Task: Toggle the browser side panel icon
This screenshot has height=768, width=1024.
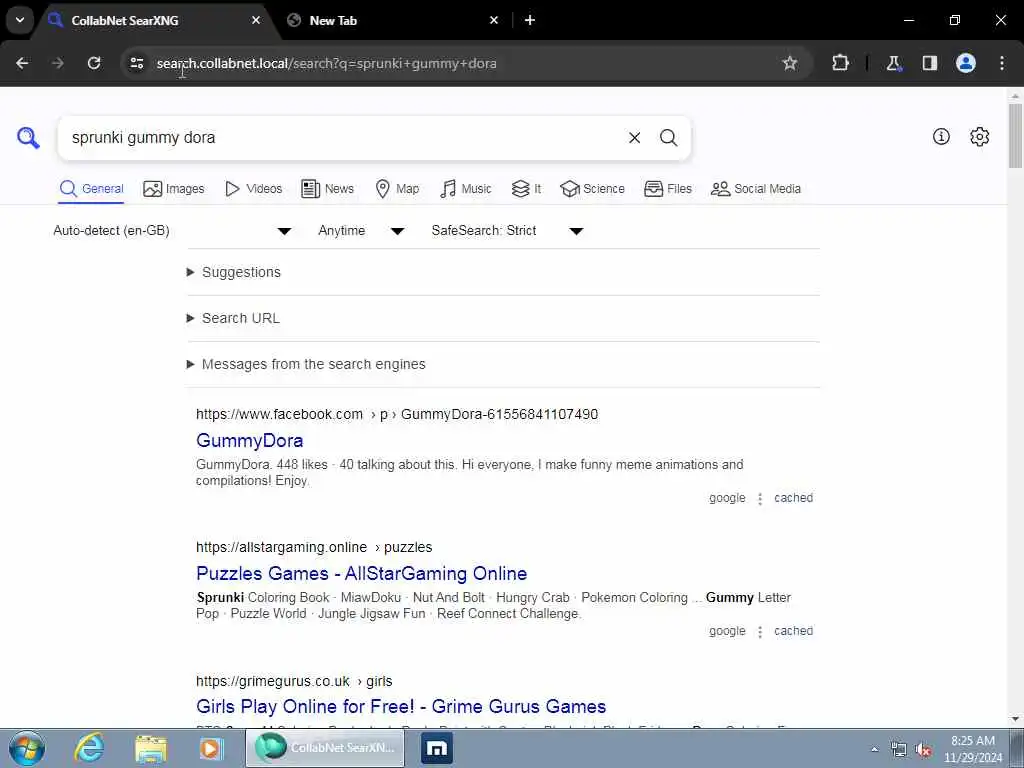Action: [x=929, y=63]
